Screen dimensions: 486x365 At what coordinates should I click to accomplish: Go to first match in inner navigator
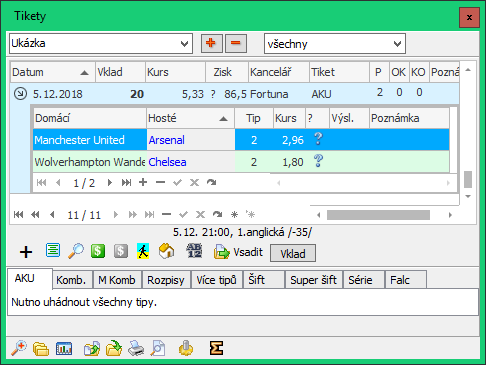click(x=41, y=182)
